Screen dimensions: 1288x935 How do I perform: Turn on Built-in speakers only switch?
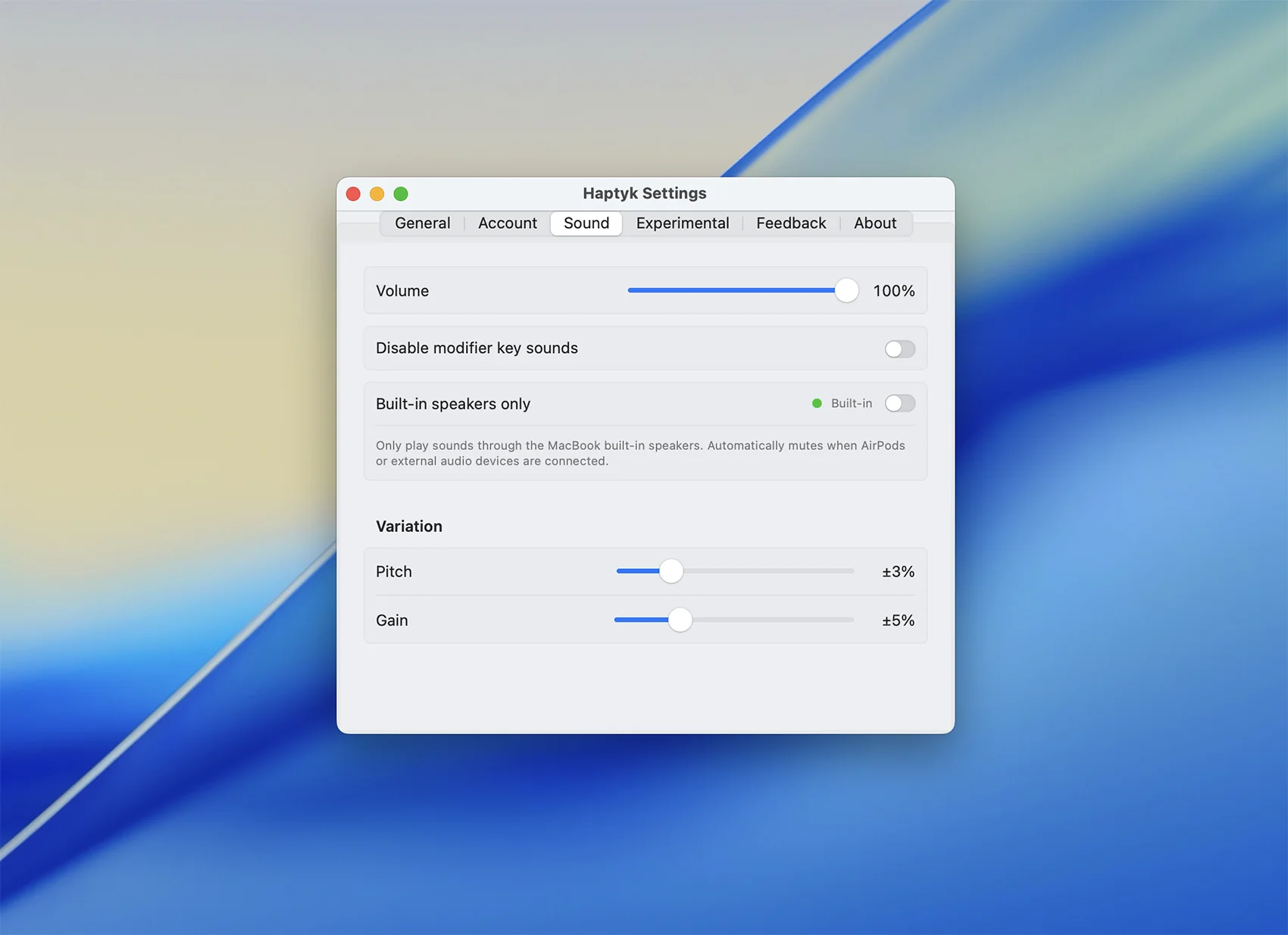(x=899, y=404)
